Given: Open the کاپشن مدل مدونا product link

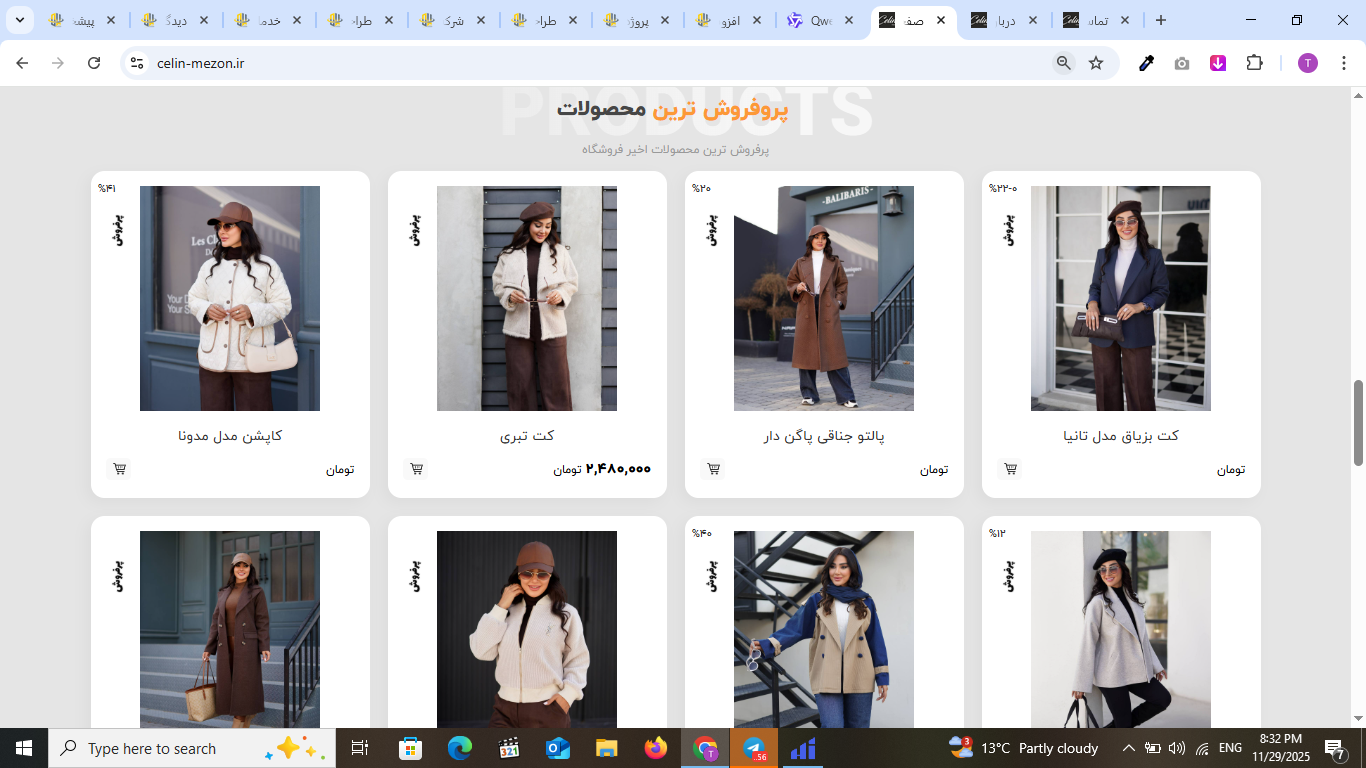Looking at the screenshot, I should (x=230, y=436).
